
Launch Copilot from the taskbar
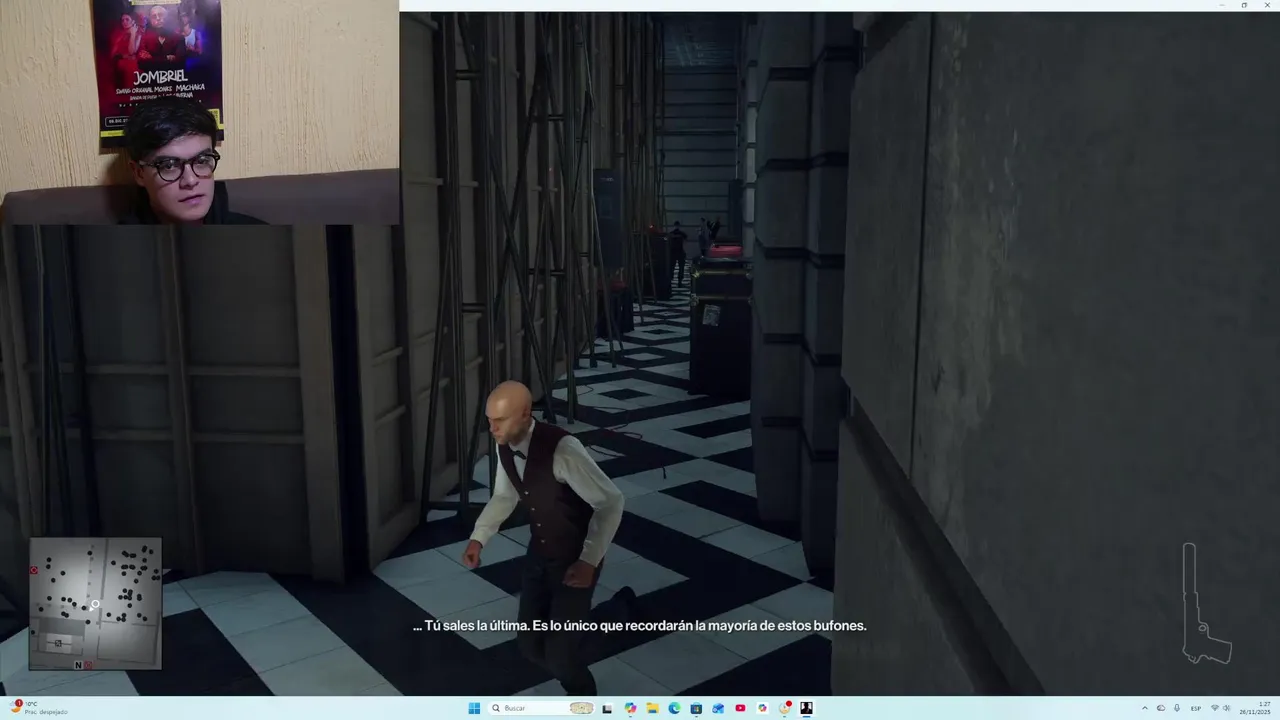pyautogui.click(x=631, y=708)
